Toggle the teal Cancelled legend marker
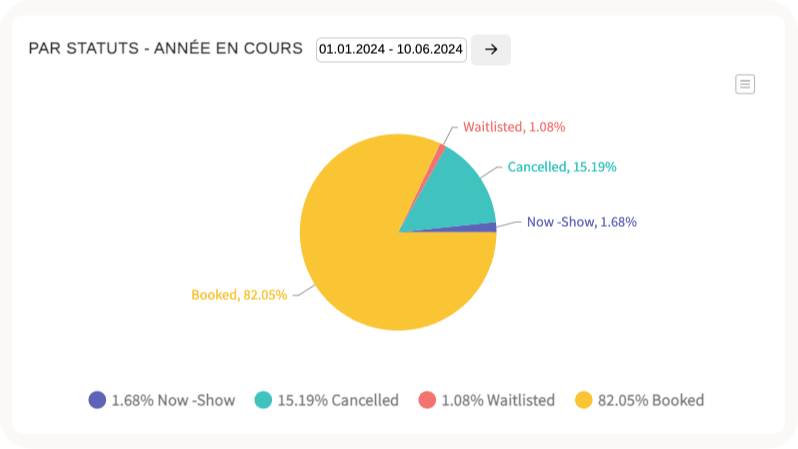 click(263, 400)
